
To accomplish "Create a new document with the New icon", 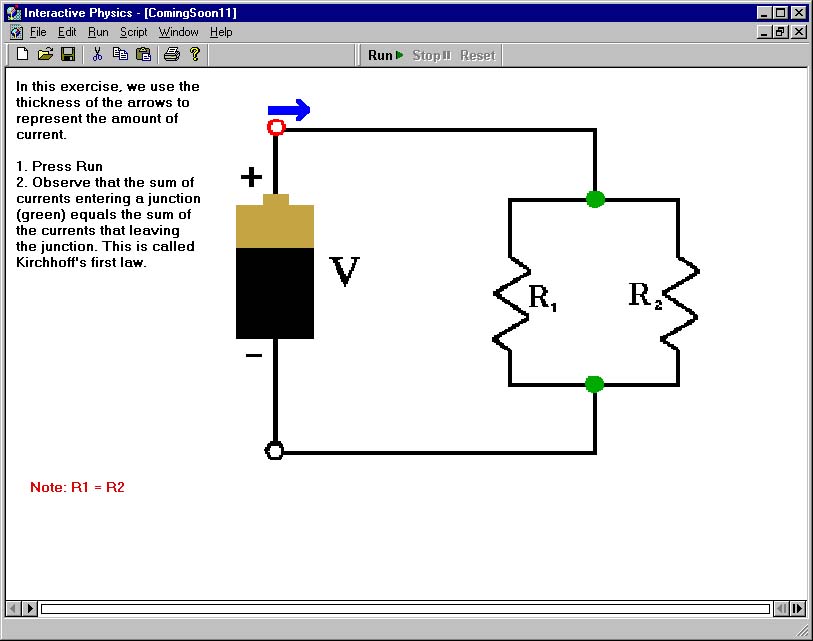I will click(x=22, y=54).
